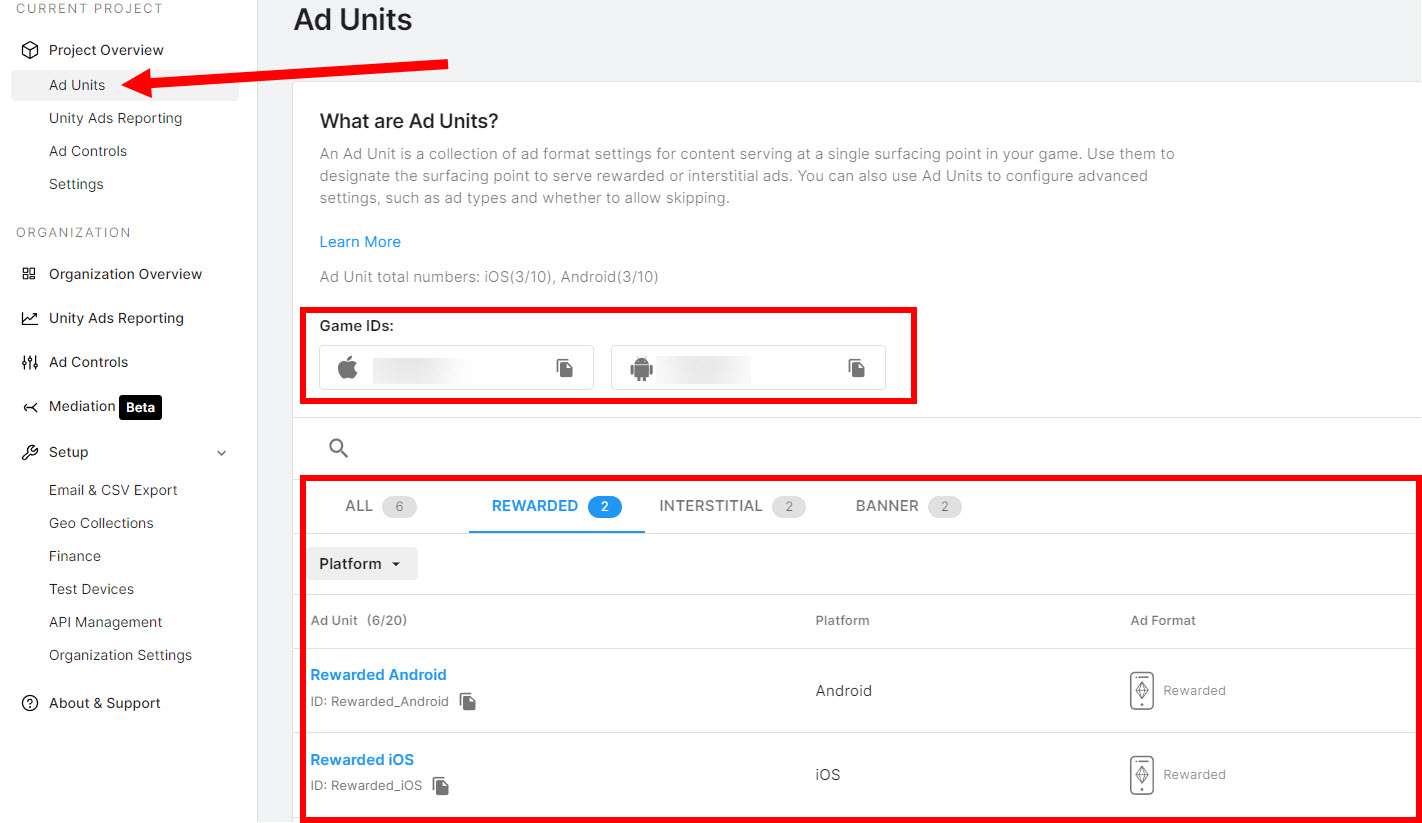Copy the iOS Game ID
Screen dimensions: 1422x823
565,368
